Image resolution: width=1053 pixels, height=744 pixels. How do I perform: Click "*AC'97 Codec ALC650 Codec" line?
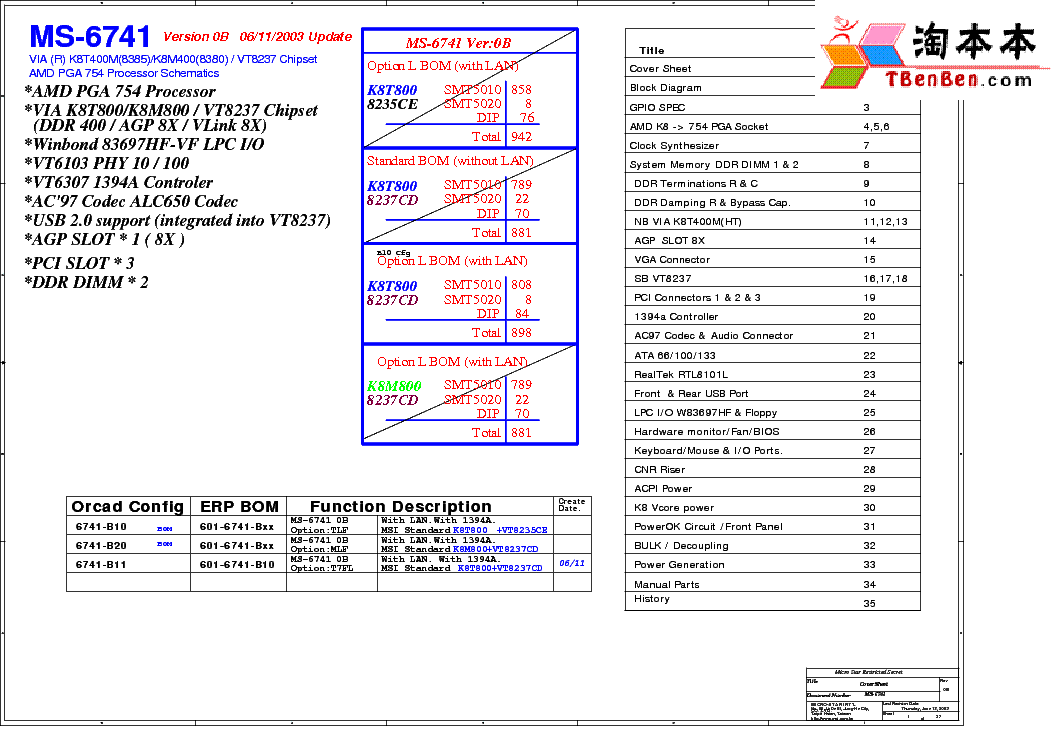(x=131, y=201)
